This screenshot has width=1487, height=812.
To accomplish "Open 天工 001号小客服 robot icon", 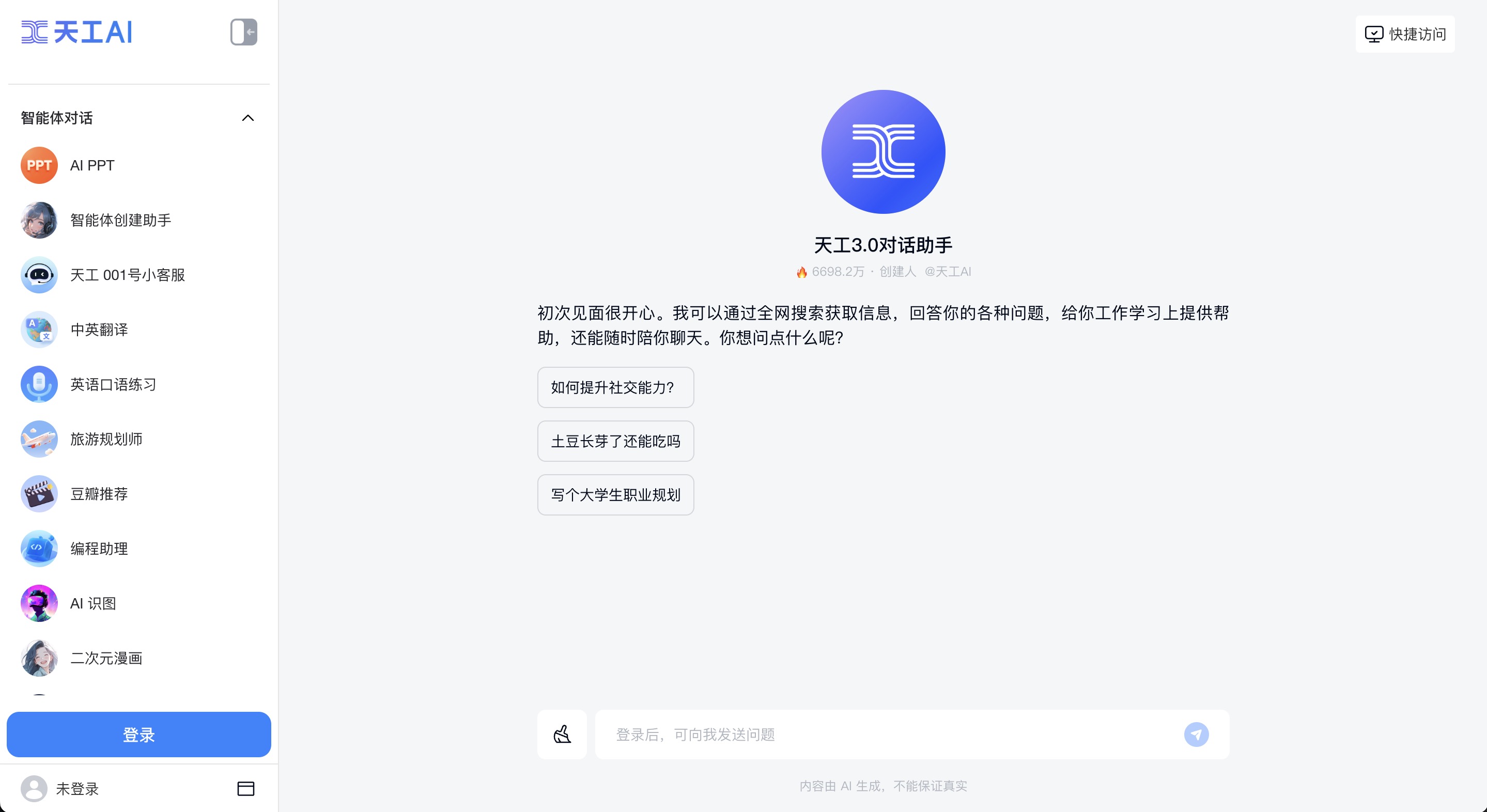I will pos(39,275).
